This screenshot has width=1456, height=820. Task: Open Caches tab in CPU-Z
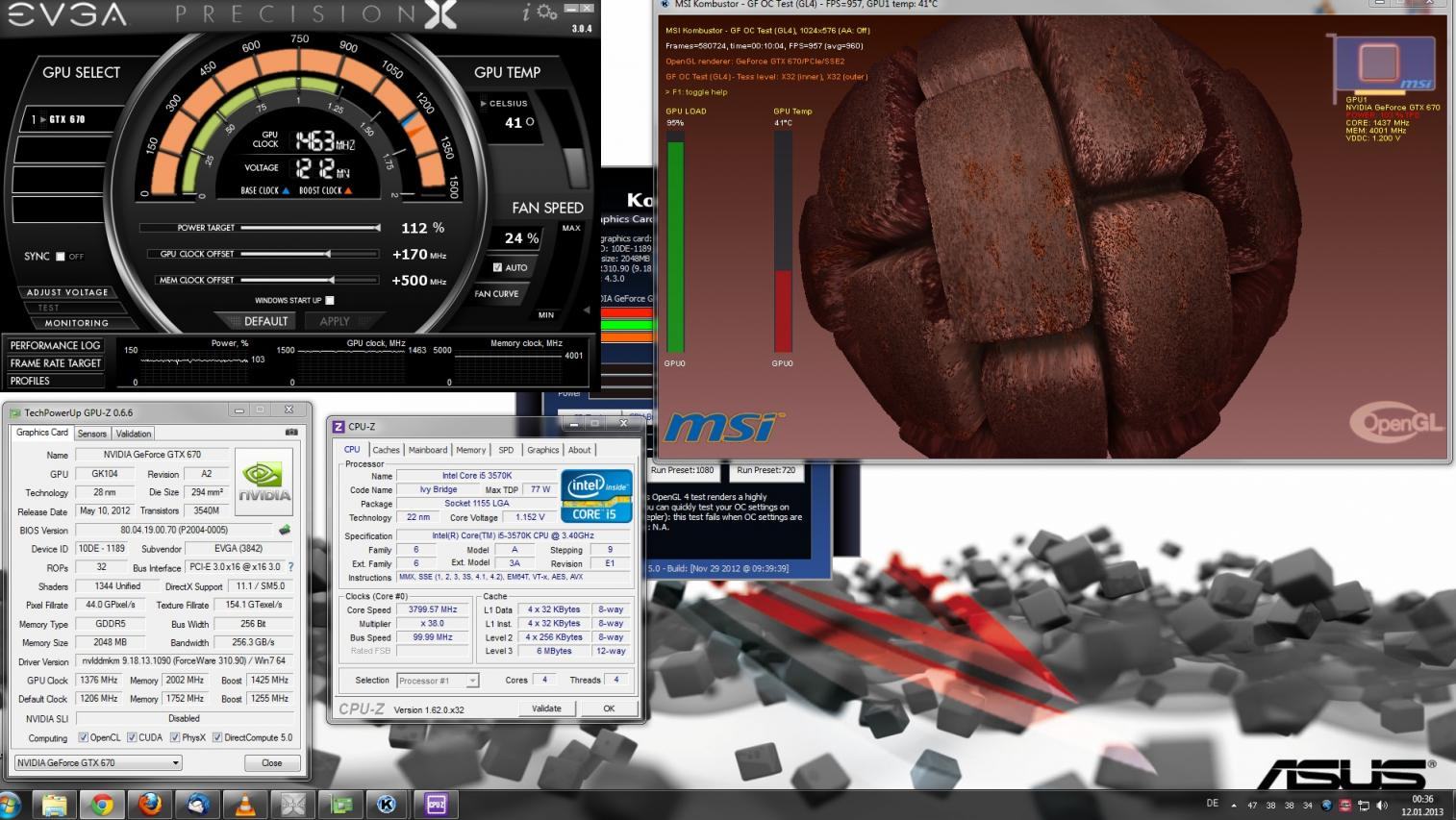pos(386,450)
